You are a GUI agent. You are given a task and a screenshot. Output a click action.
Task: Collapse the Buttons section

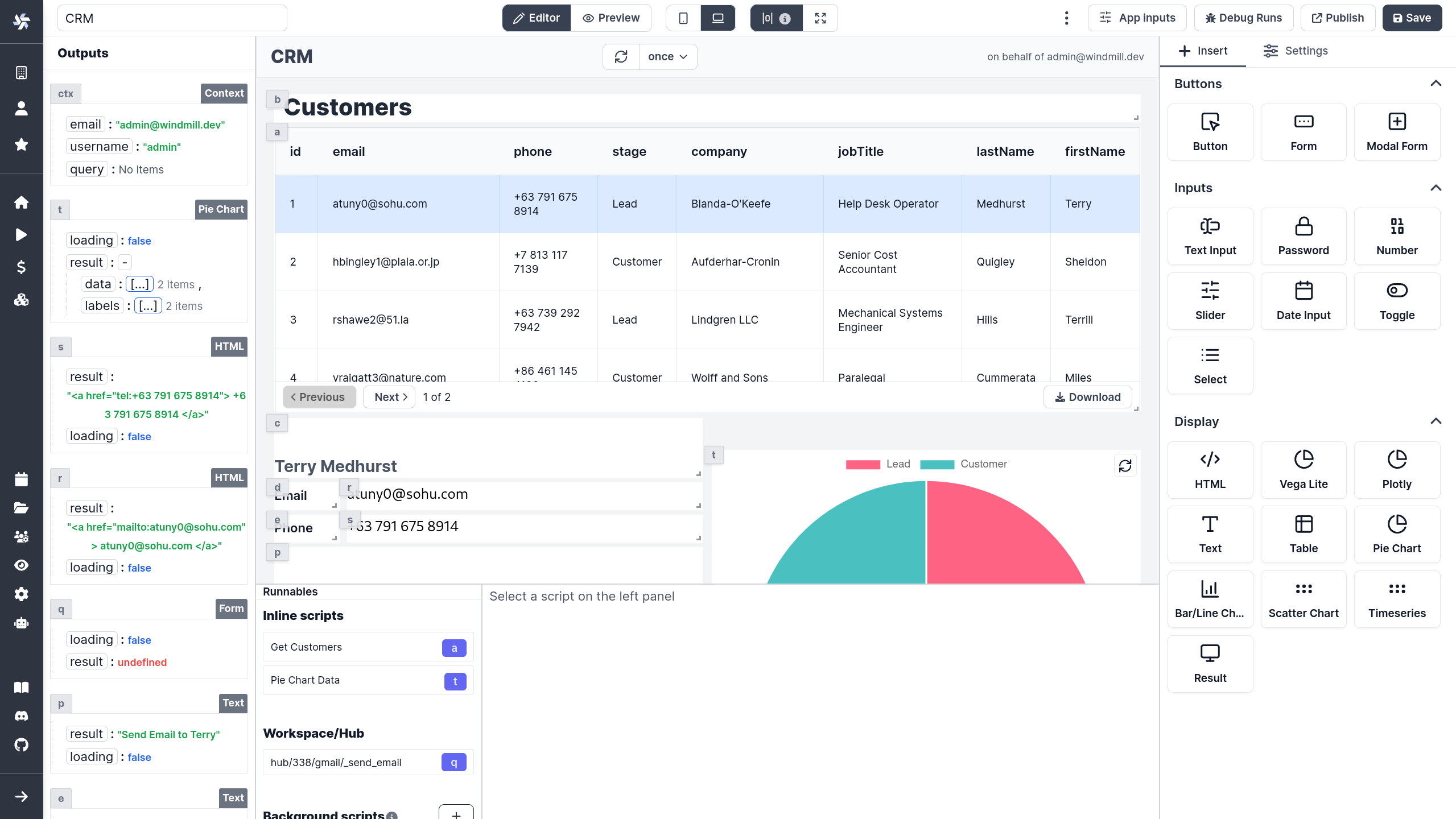[x=1435, y=84]
